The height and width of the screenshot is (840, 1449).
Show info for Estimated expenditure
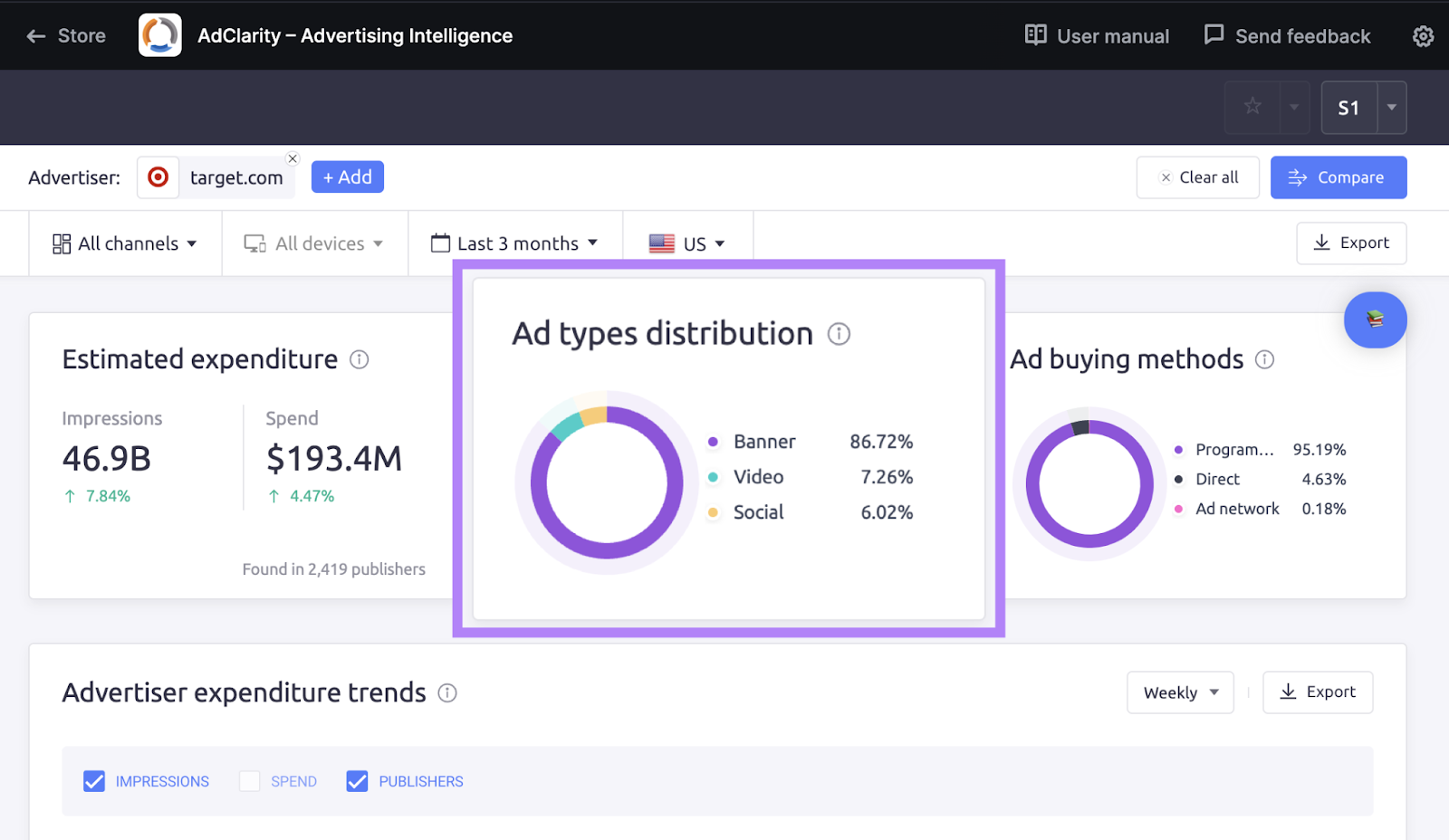360,359
